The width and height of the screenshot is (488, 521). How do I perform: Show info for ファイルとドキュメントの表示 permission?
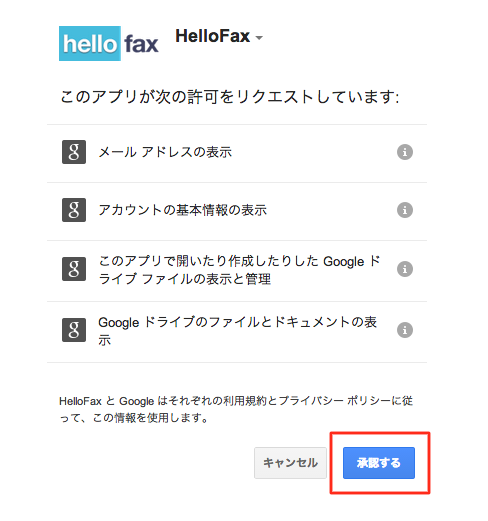point(405,330)
